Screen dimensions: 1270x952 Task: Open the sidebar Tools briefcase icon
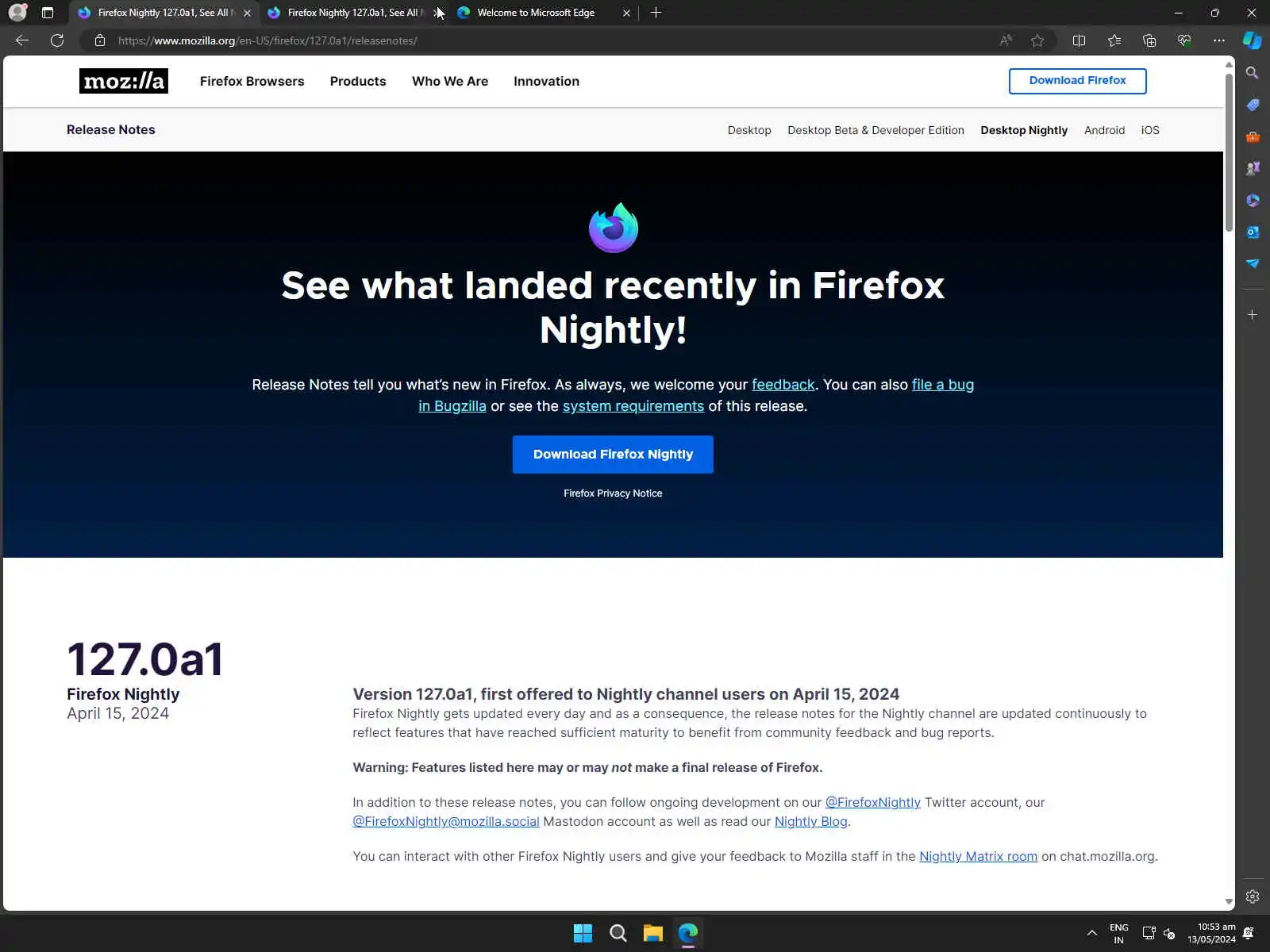(x=1253, y=136)
